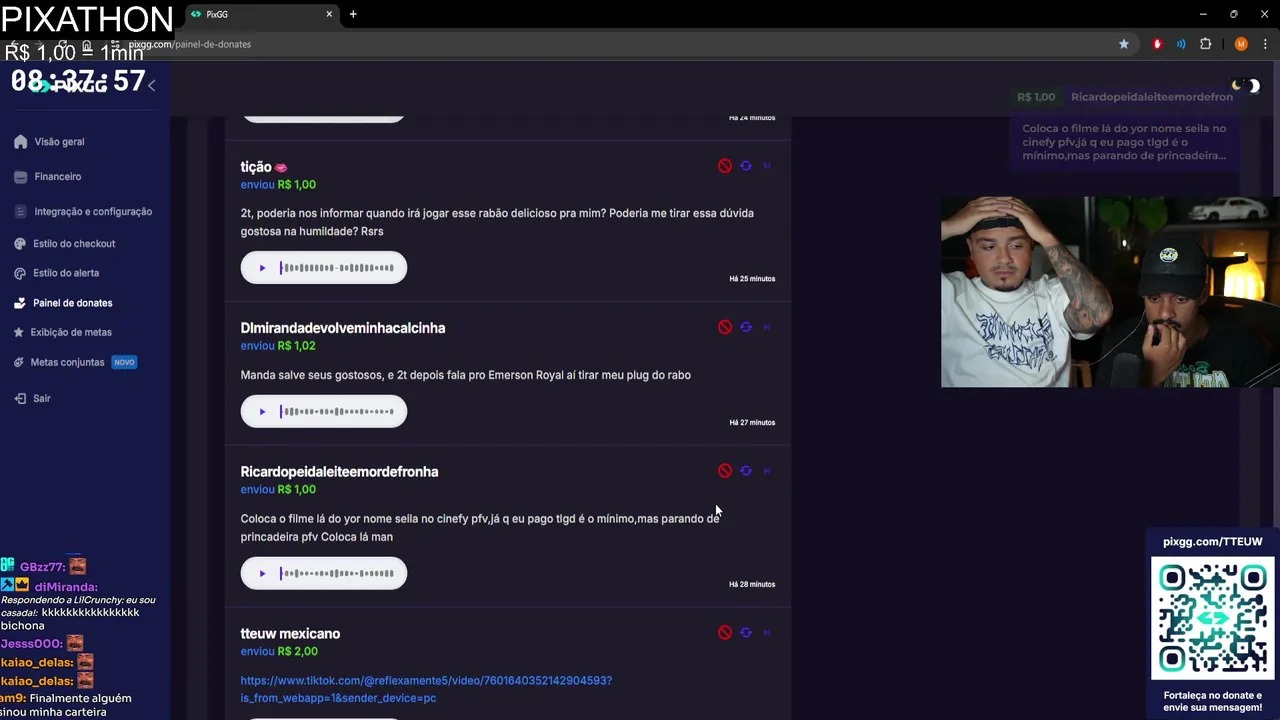Block the donation from tição
The width and height of the screenshot is (1280, 720).
tap(725, 166)
